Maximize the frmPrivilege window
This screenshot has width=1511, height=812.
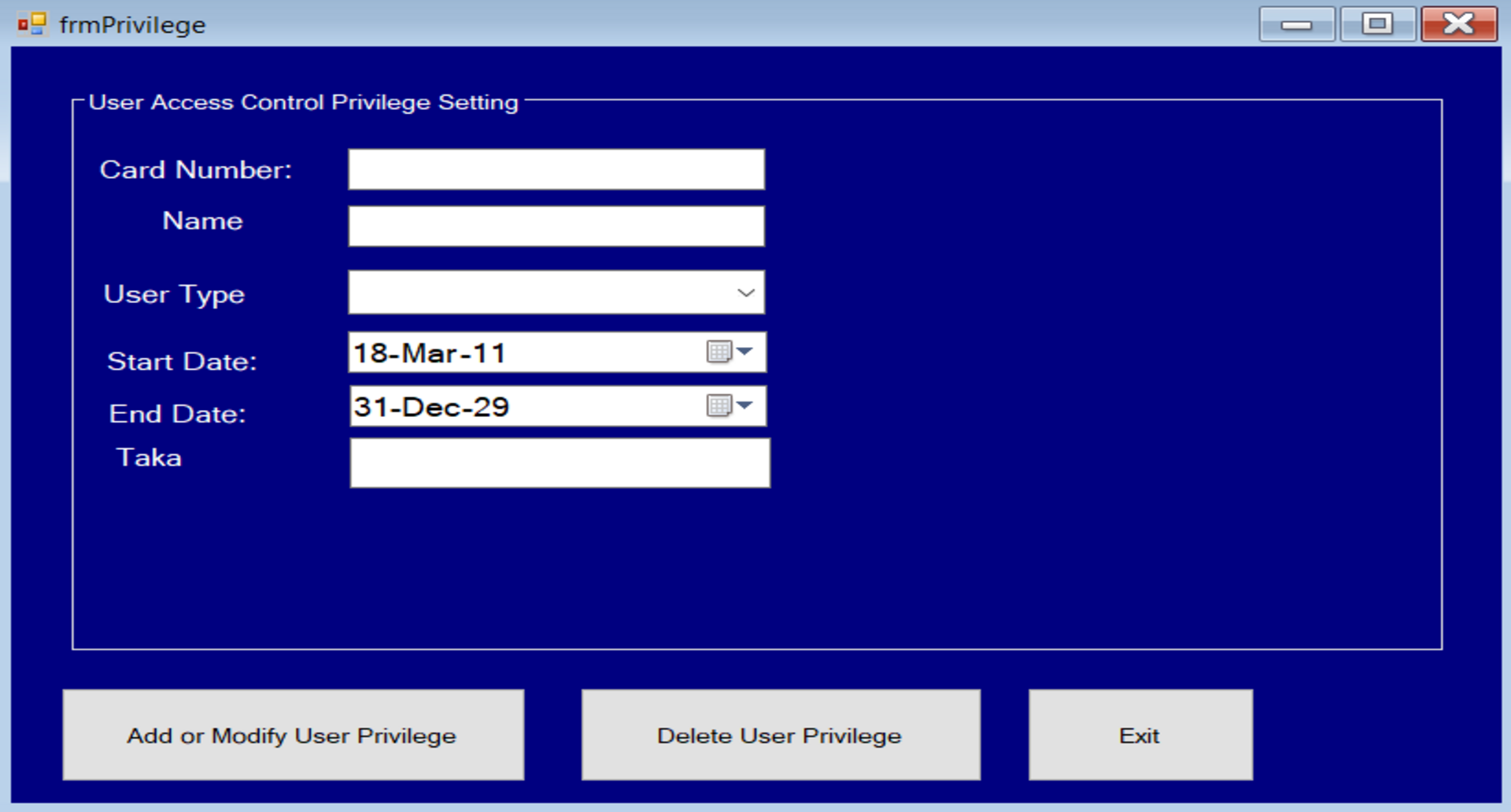(1377, 24)
